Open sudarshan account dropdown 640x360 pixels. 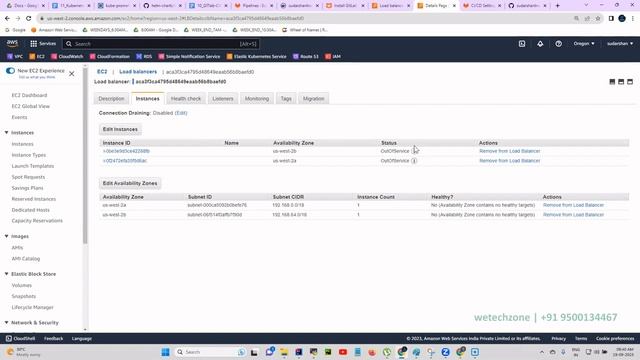[620, 44]
